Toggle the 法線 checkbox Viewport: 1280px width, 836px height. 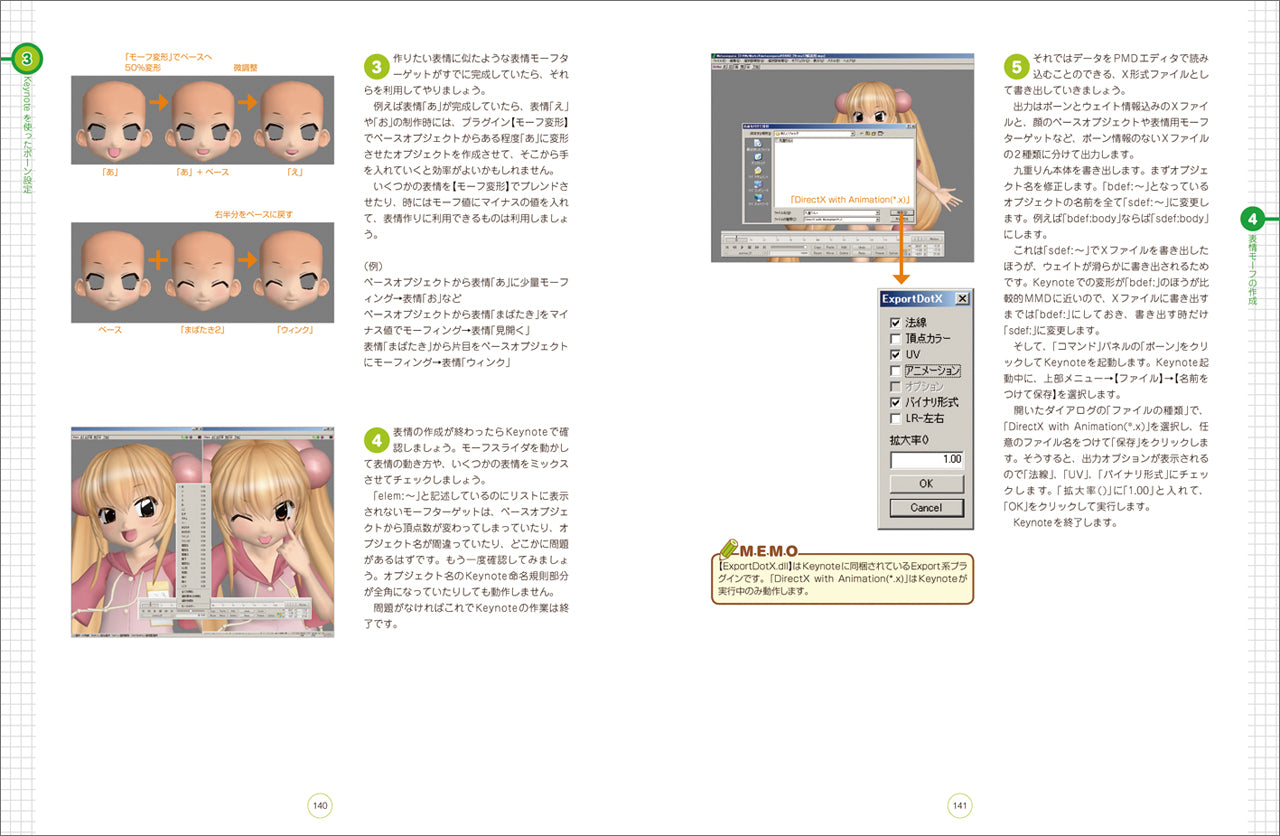tap(895, 323)
